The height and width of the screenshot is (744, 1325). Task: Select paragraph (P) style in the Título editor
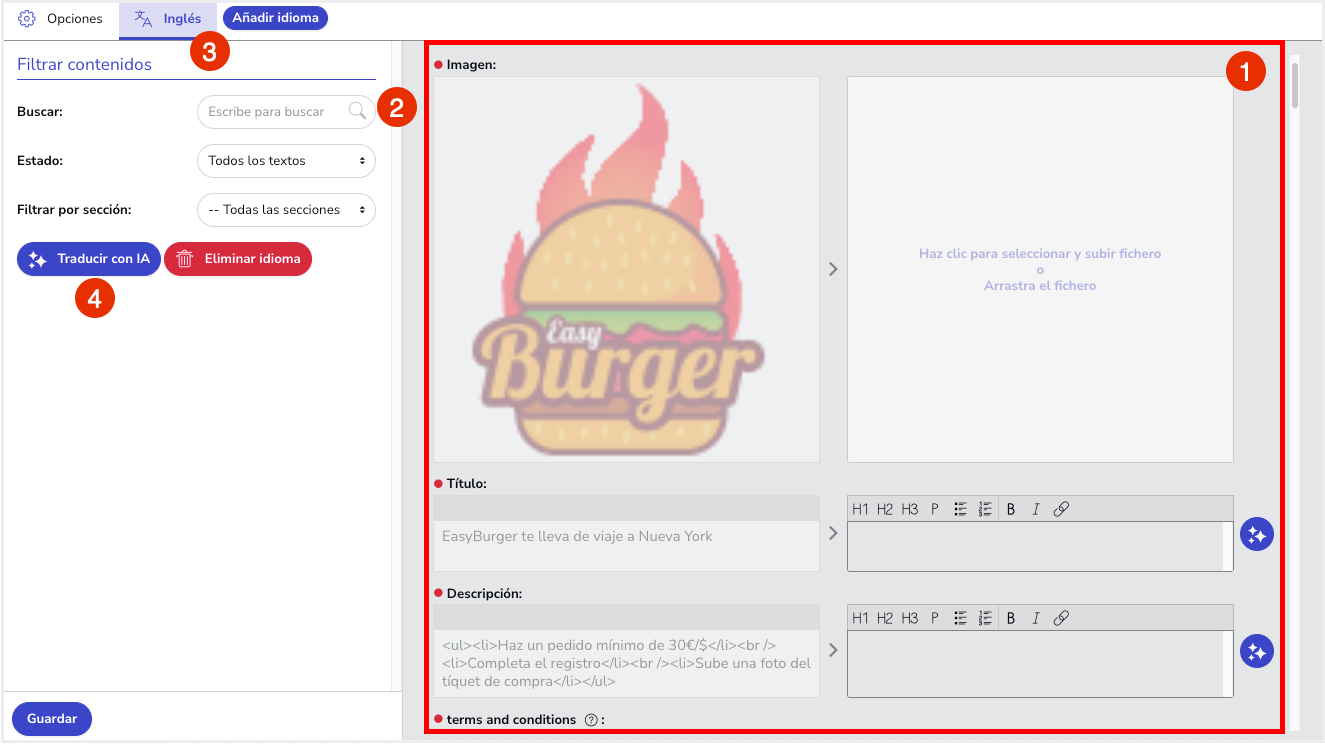pyautogui.click(x=935, y=509)
